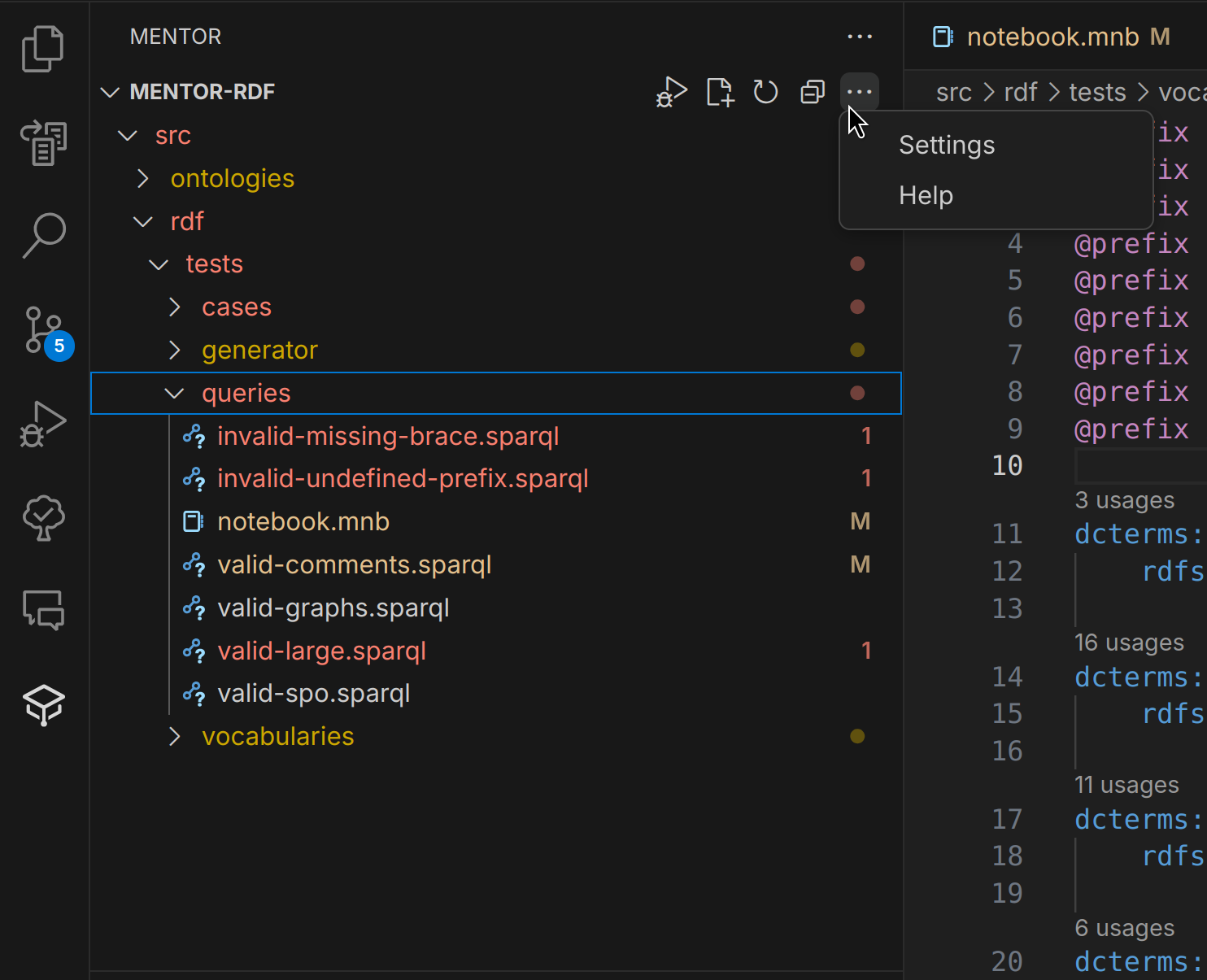
Task: Open valid-comments.sparql from the tree
Action: [x=354, y=564]
